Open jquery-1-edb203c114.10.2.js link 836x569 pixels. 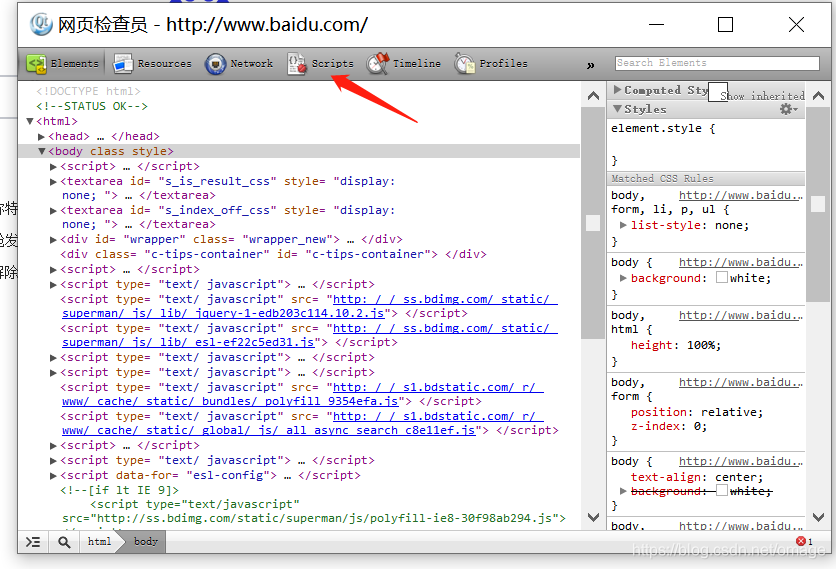pos(310,306)
